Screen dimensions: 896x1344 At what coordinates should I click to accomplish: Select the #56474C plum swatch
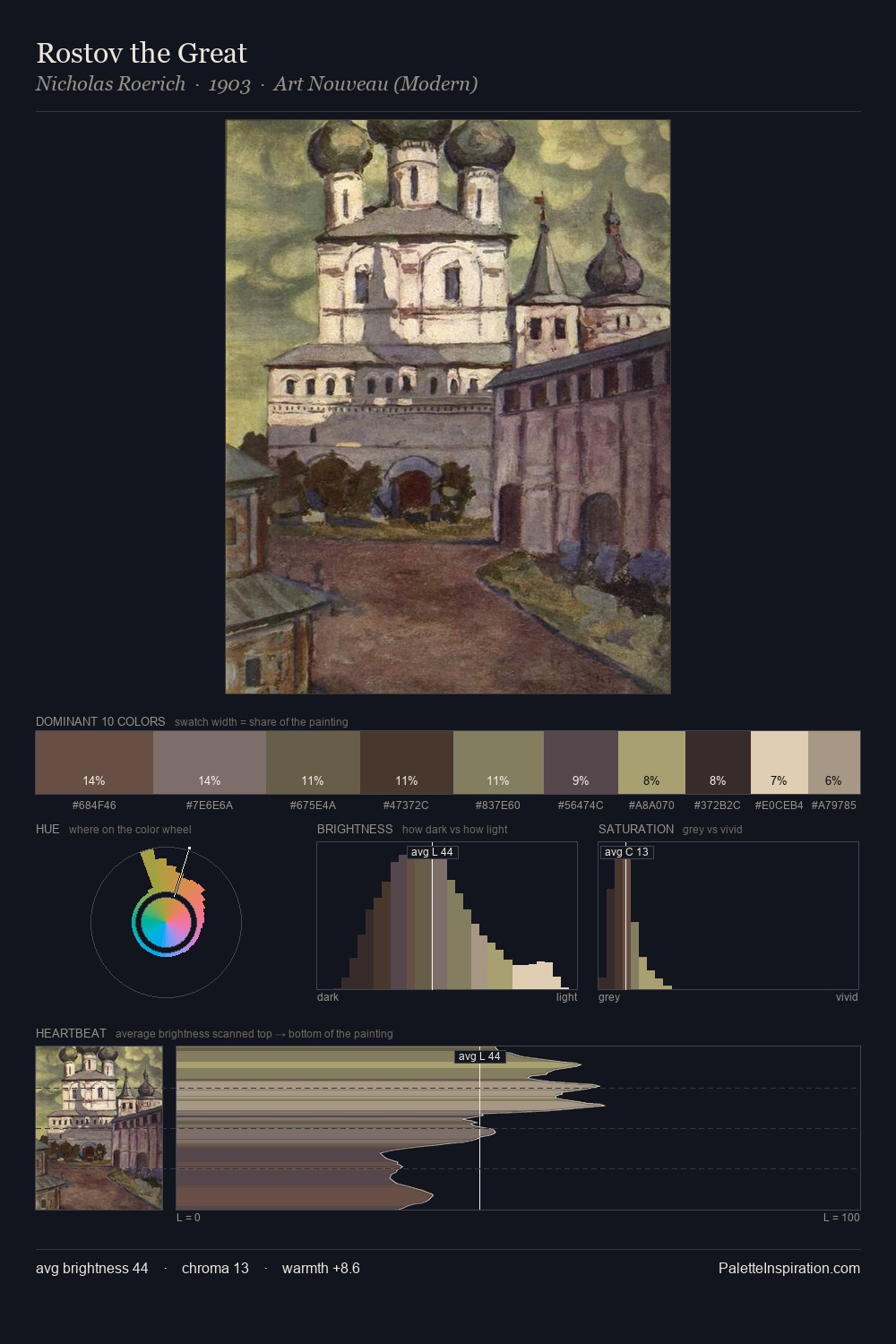click(581, 762)
